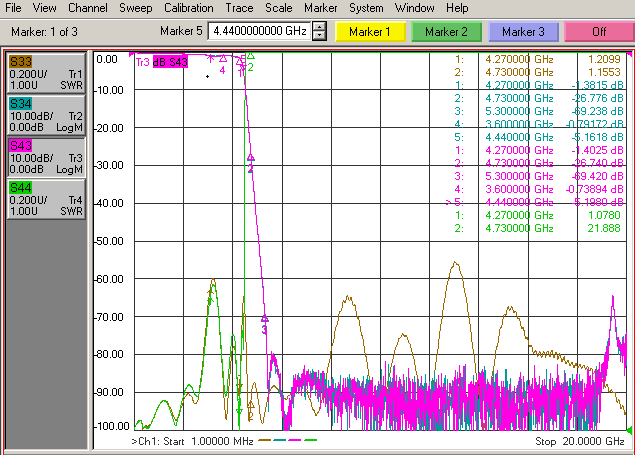The image size is (635, 455).
Task: Open the File menu
Action: [13, 8]
